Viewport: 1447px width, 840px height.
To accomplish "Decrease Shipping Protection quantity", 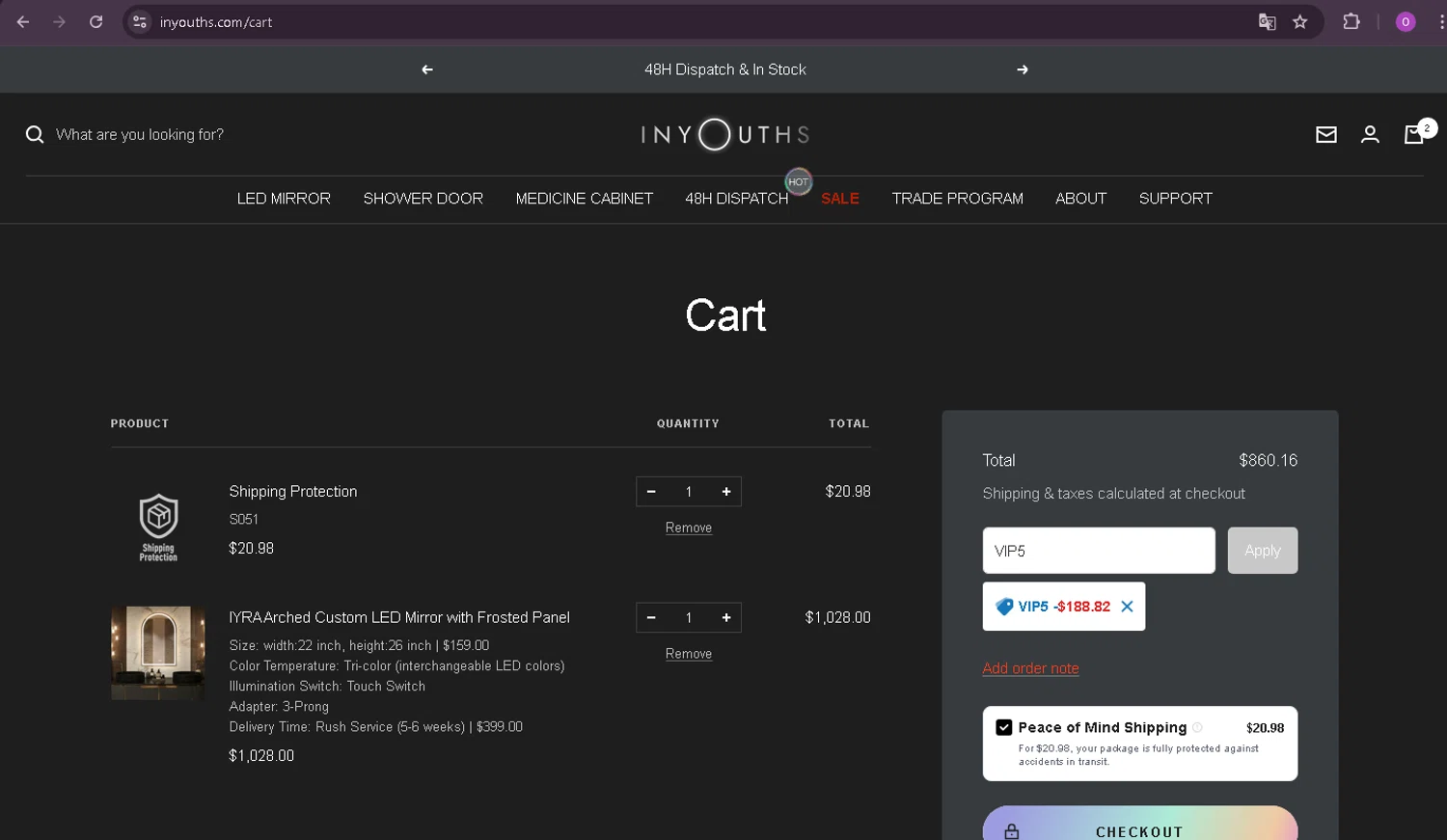I will coord(651,492).
